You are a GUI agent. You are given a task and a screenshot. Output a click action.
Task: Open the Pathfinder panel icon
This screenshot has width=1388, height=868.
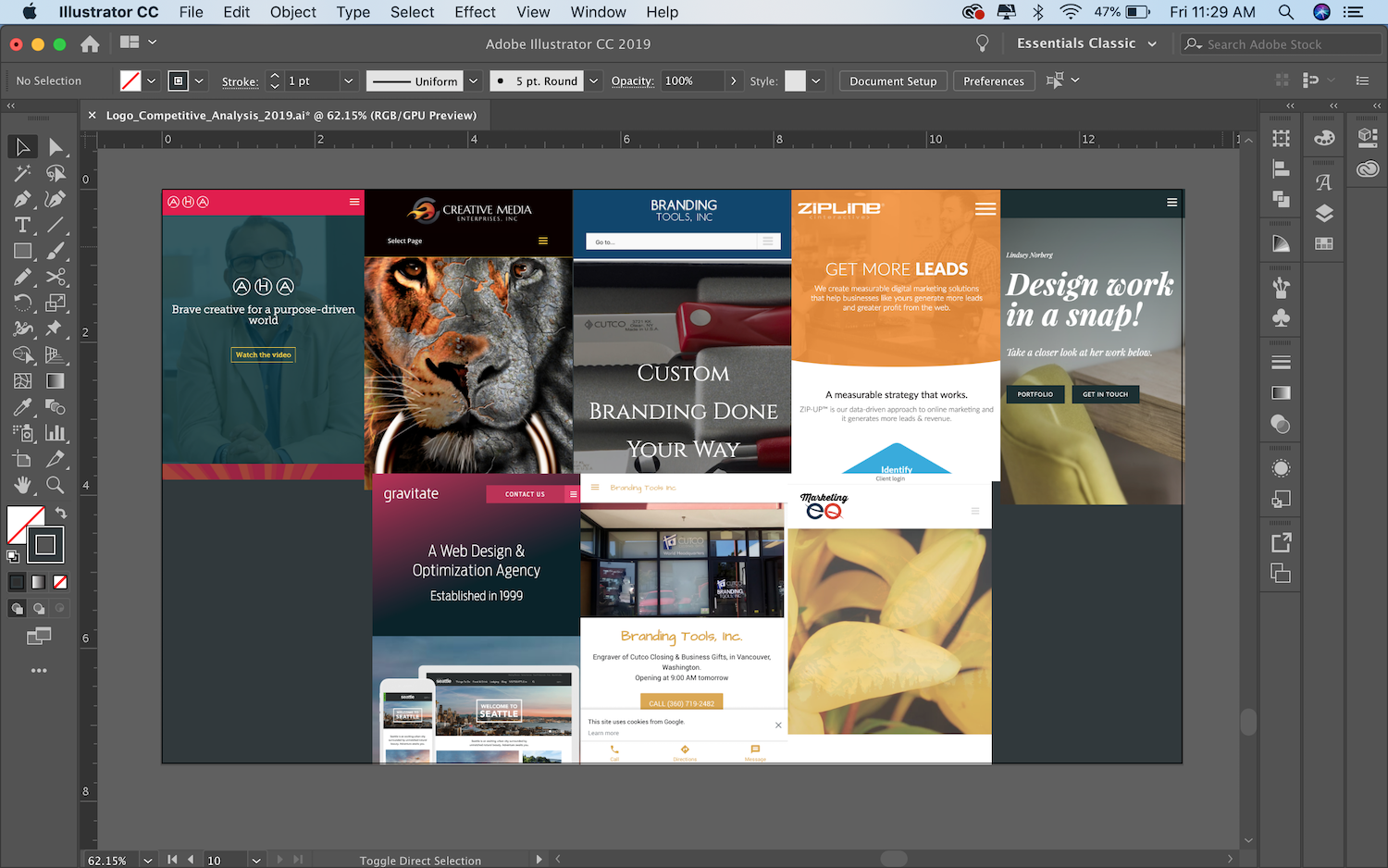pos(1281,198)
